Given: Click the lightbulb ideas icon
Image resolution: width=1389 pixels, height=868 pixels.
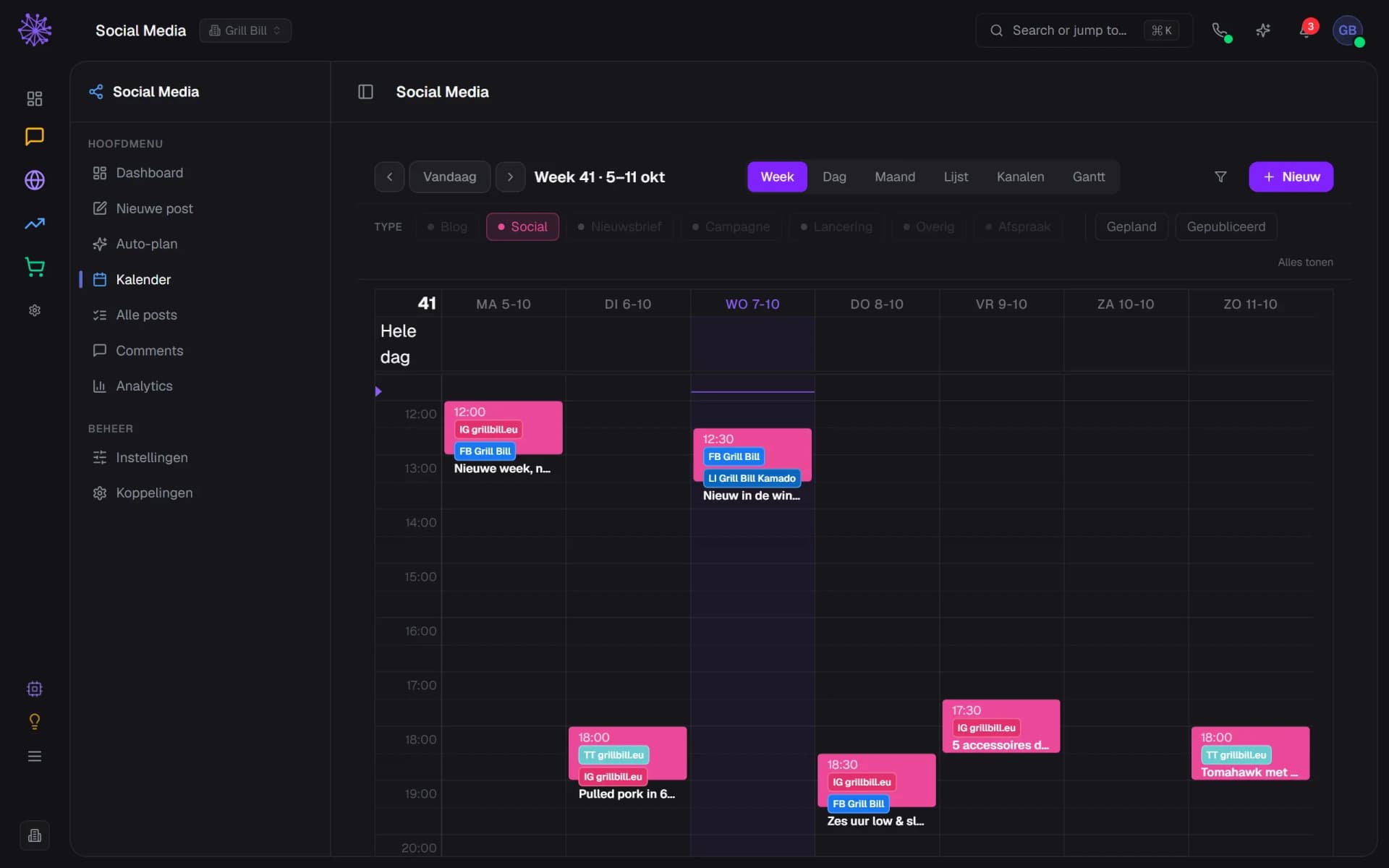Looking at the screenshot, I should click(35, 721).
